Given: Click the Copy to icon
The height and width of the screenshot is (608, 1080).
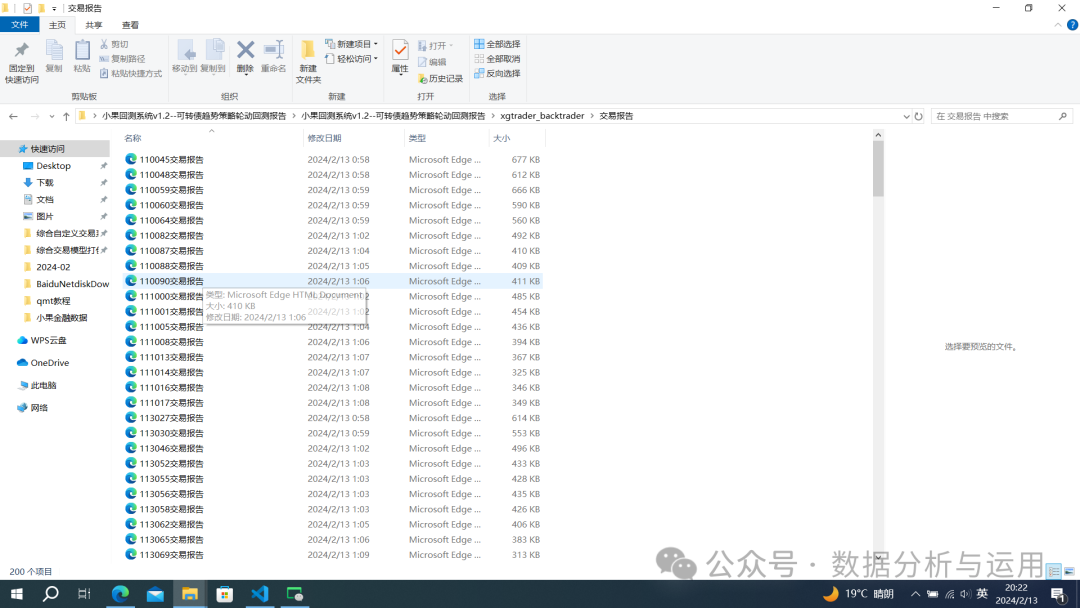Looking at the screenshot, I should coord(214,56).
